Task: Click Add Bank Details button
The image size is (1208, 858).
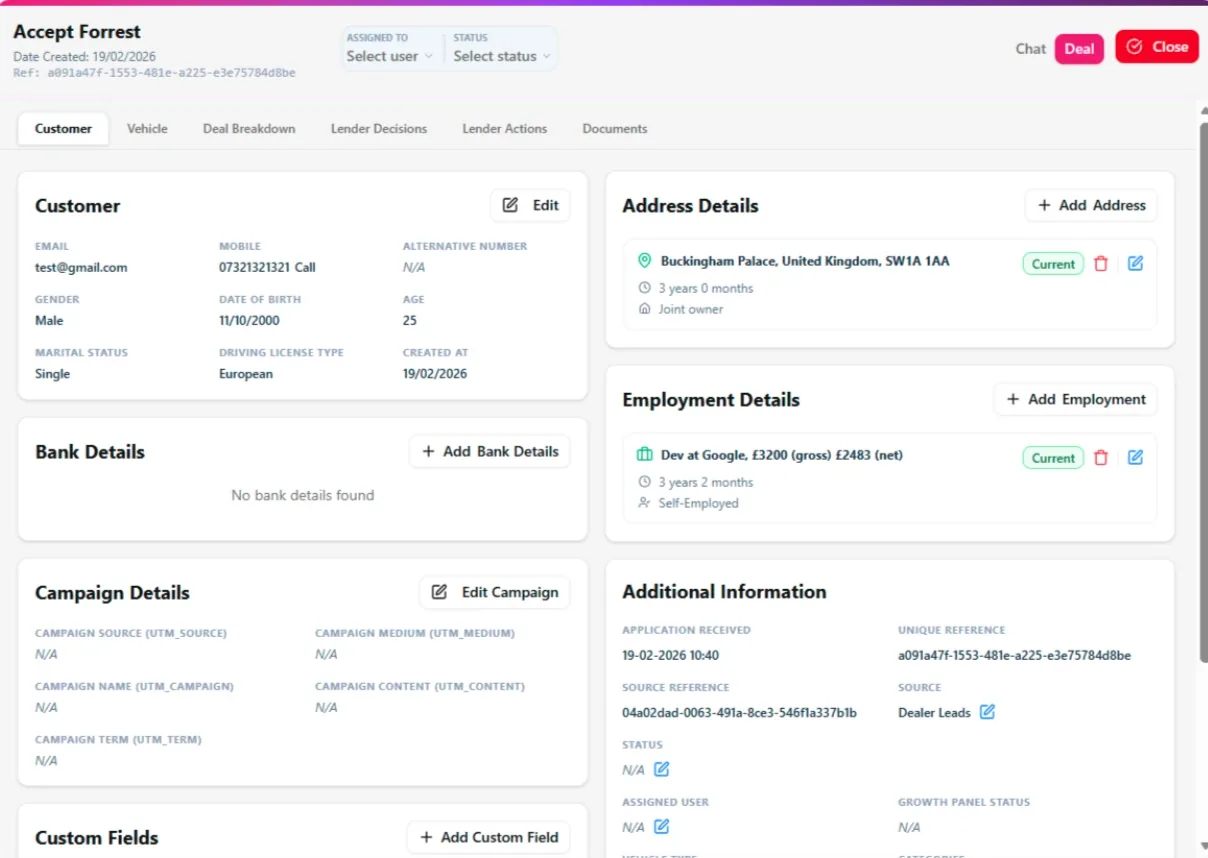Action: [x=490, y=451]
